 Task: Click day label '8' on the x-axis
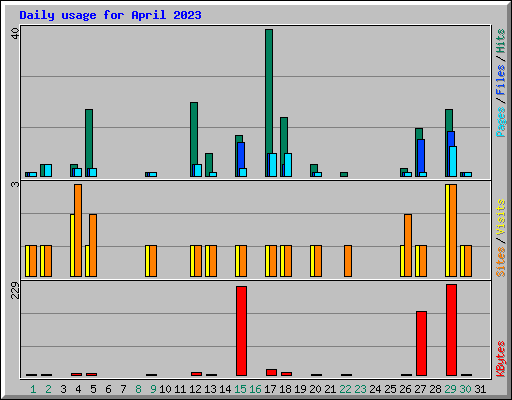pyautogui.click(x=138, y=389)
